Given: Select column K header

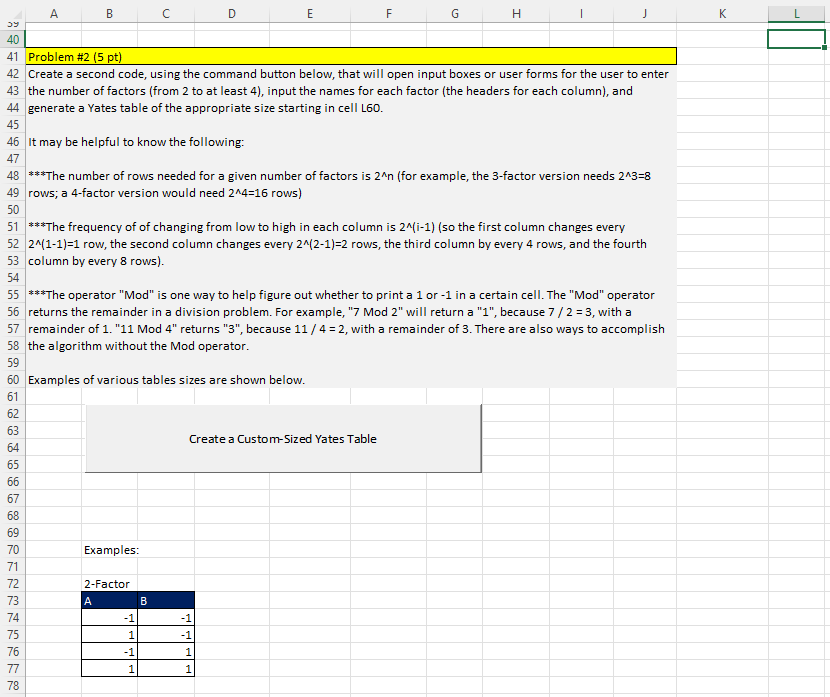Looking at the screenshot, I should tap(722, 14).
